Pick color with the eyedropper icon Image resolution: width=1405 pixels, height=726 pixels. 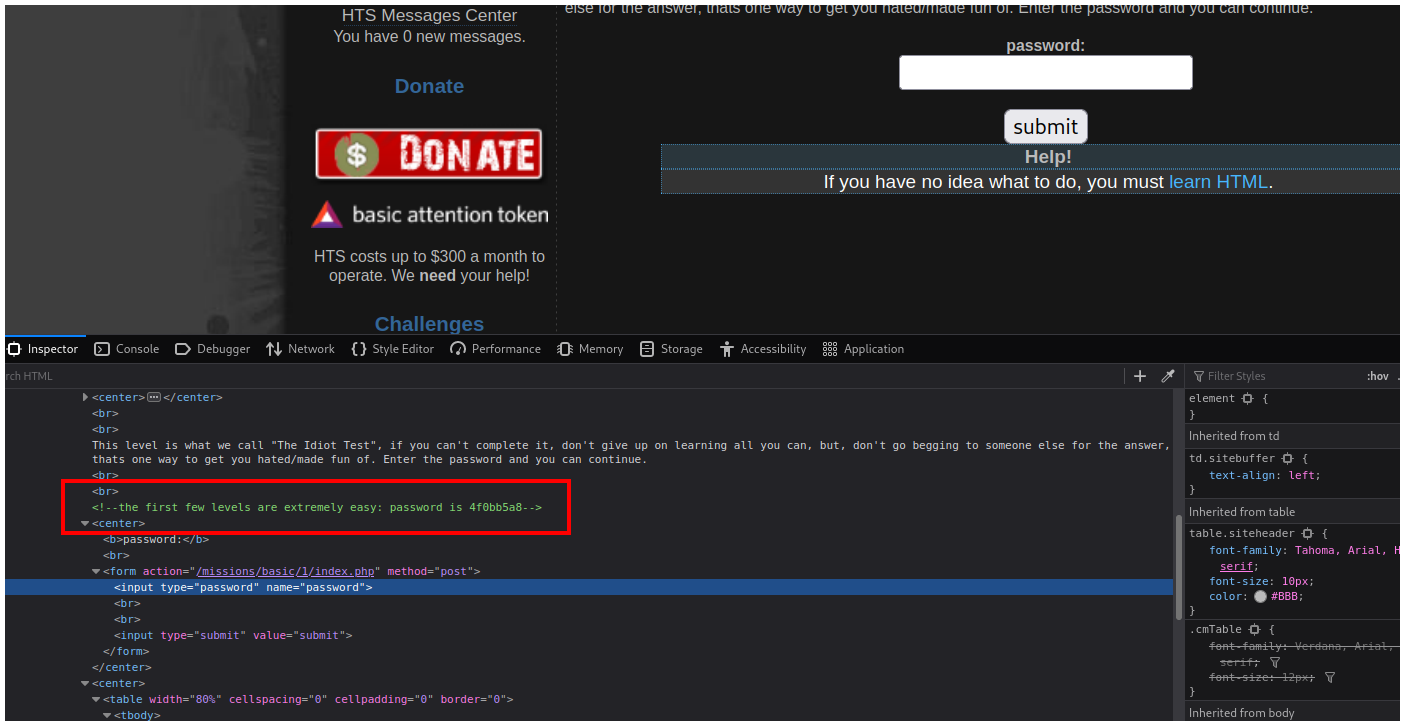1167,376
